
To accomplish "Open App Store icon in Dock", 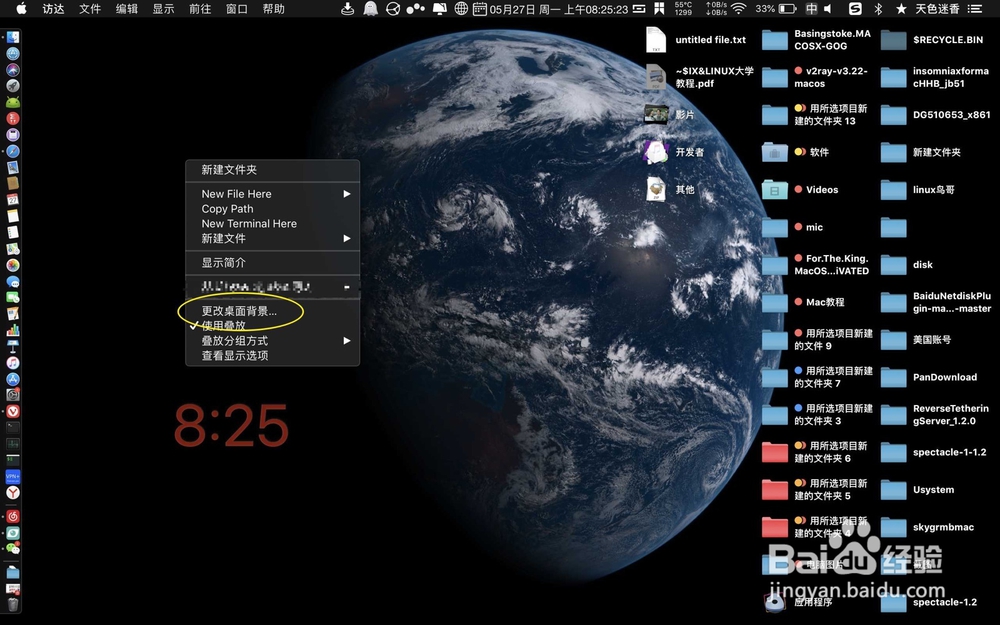I will click(x=13, y=379).
